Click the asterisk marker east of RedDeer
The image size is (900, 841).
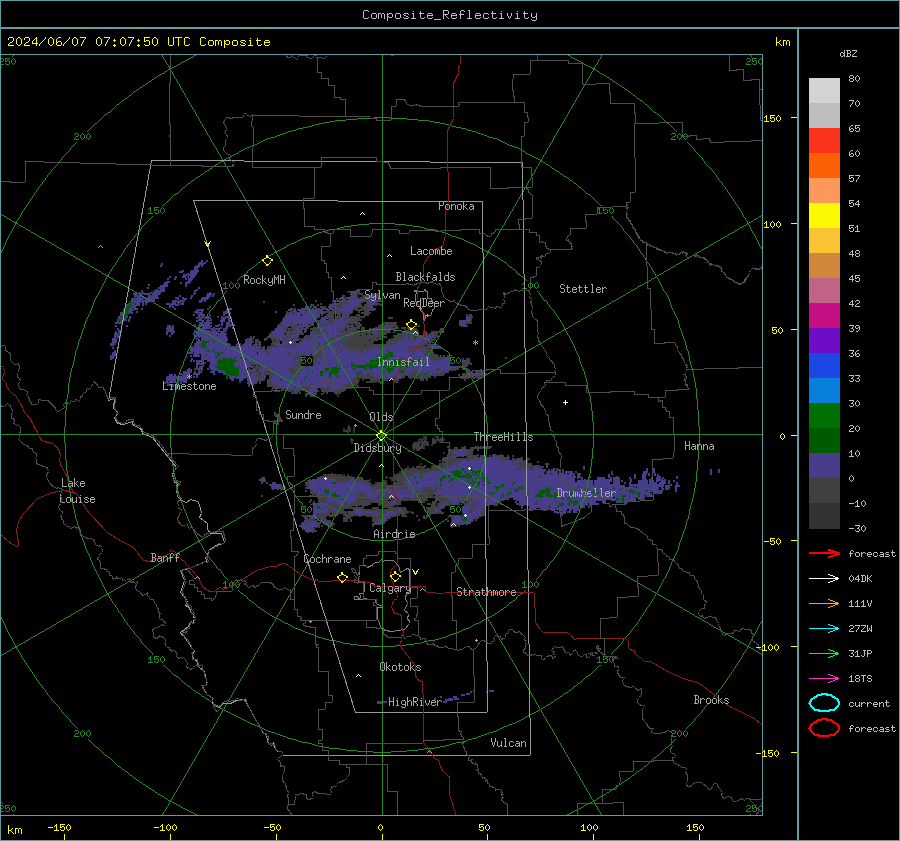[475, 343]
